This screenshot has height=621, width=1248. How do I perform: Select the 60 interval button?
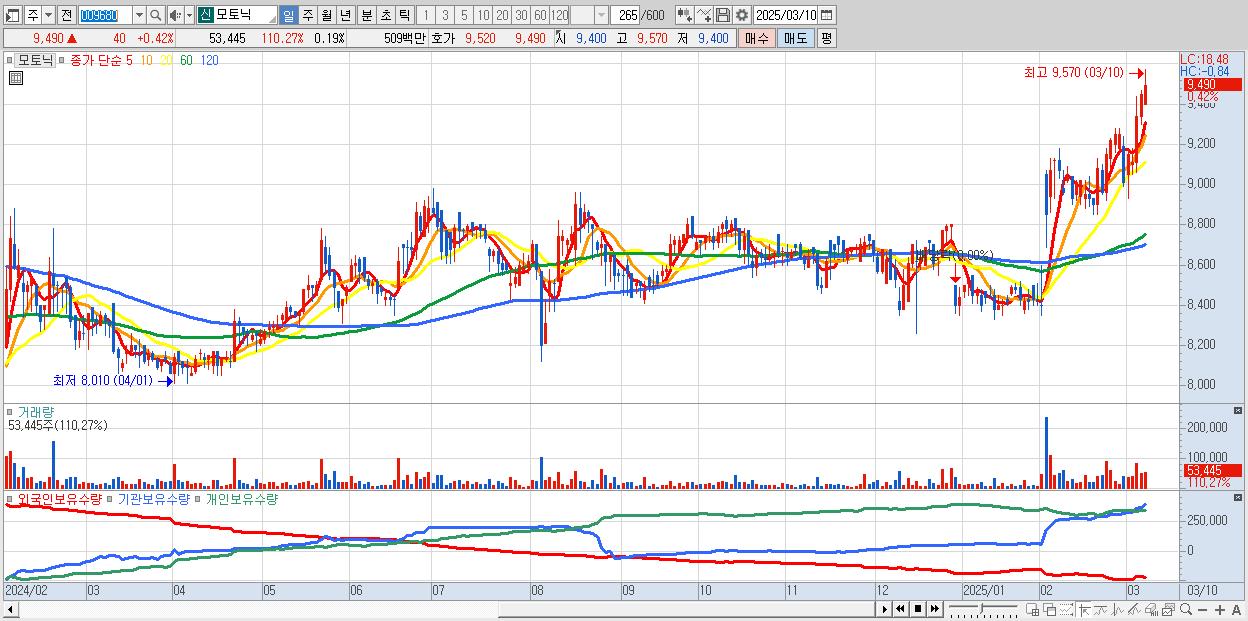point(540,15)
